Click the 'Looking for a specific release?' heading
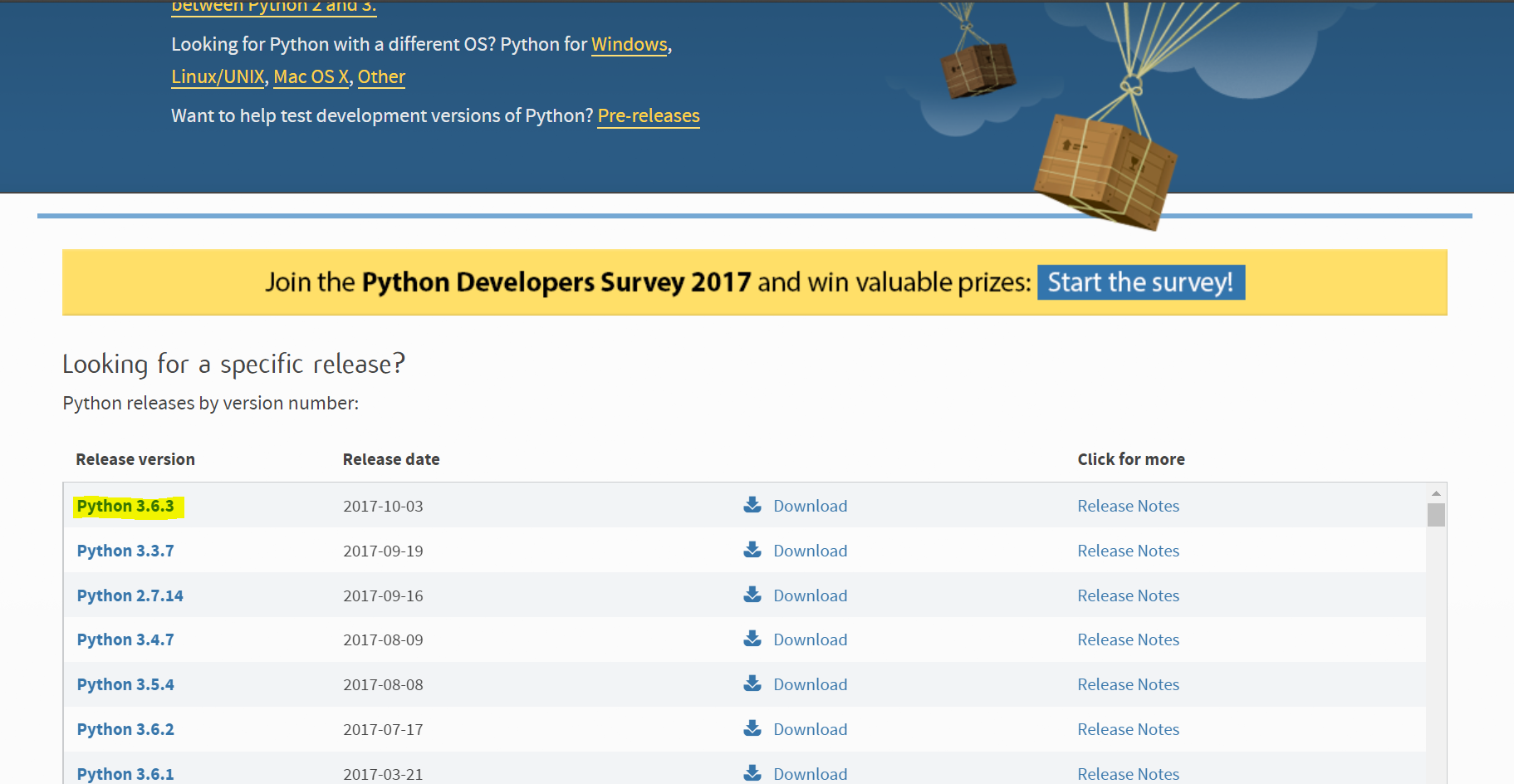 [233, 365]
